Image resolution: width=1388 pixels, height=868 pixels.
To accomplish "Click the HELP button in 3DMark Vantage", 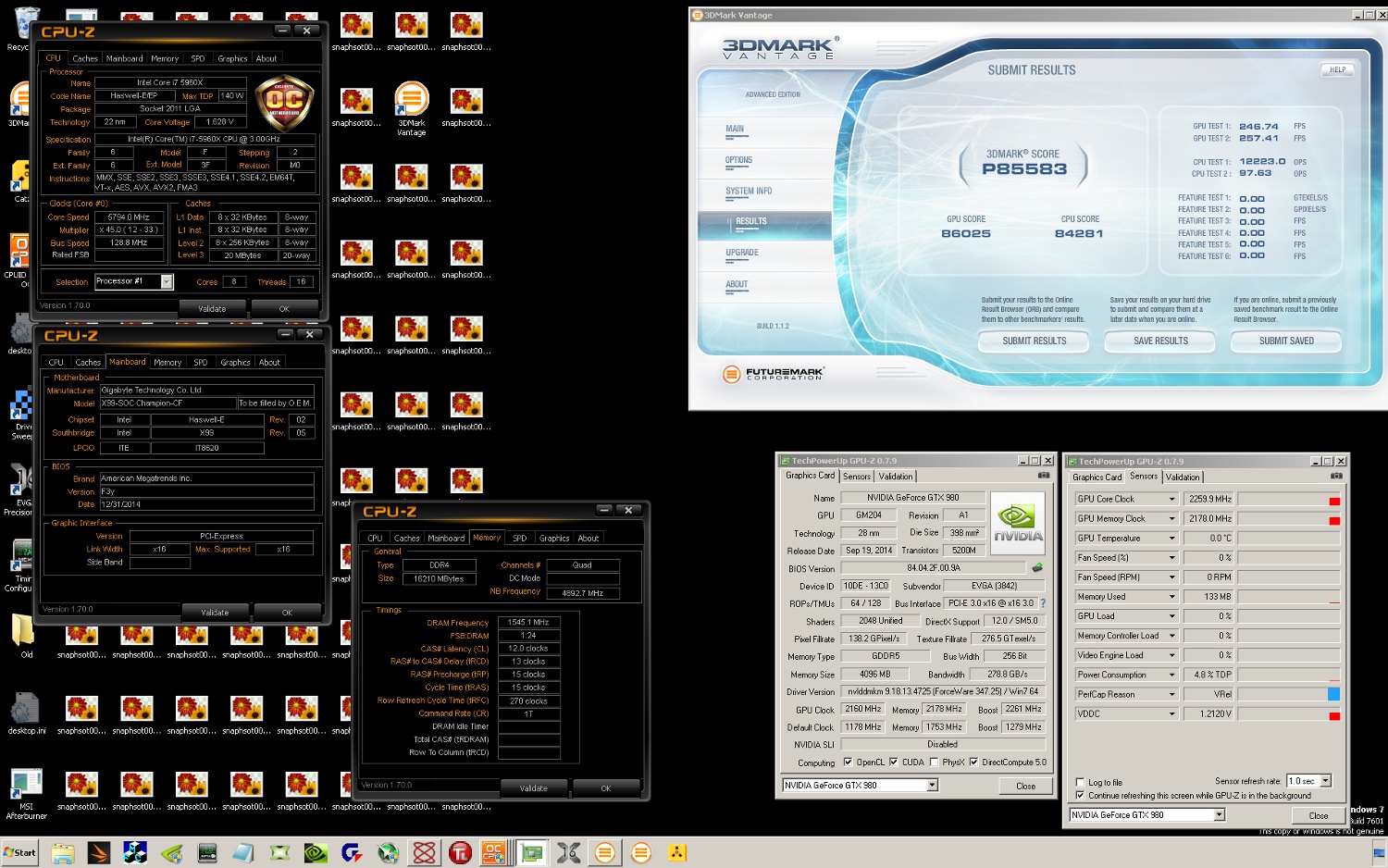I will (x=1337, y=69).
